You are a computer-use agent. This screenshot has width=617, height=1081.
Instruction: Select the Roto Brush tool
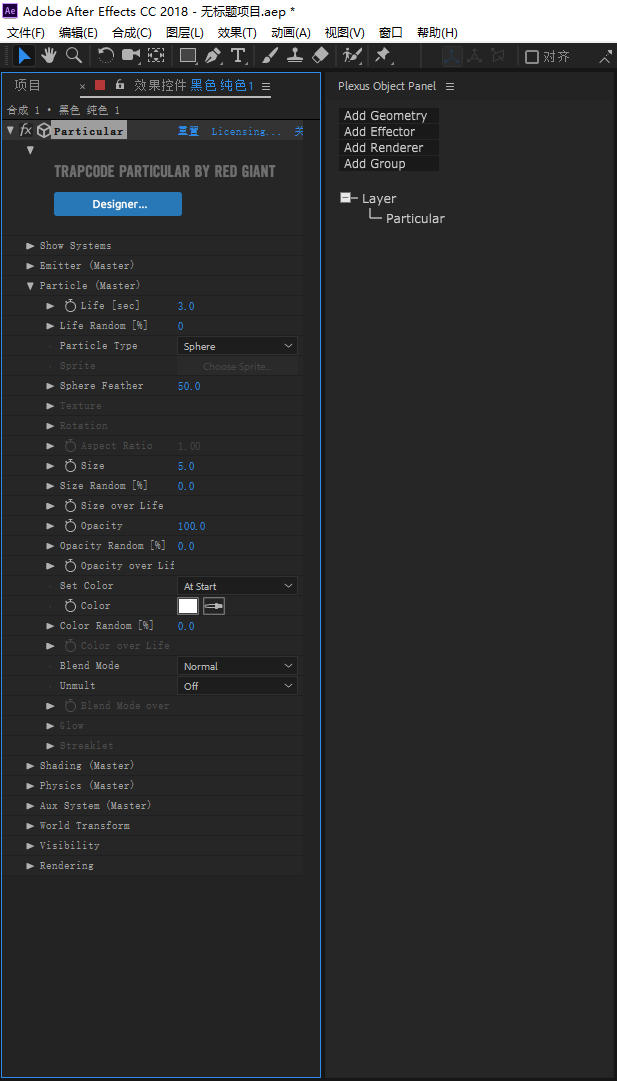[x=352, y=56]
